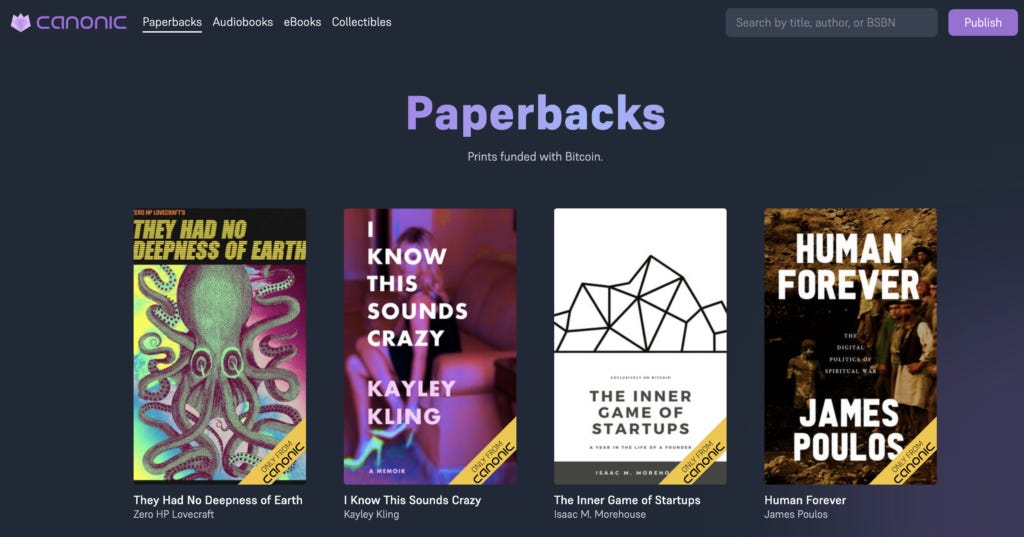The height and width of the screenshot is (537, 1024).
Task: Click the Human Forever title link
Action: tap(805, 500)
